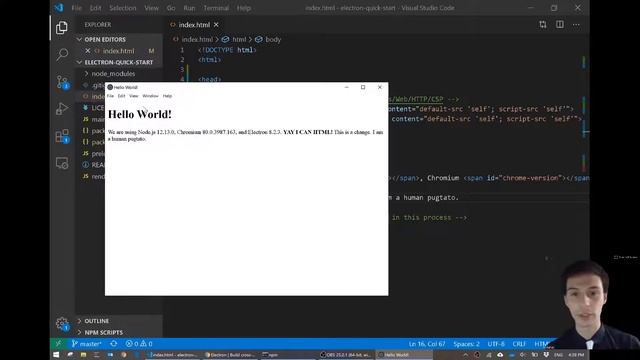The width and height of the screenshot is (640, 360).
Task: Open the editor More Actions menu
Action: click(x=576, y=24)
